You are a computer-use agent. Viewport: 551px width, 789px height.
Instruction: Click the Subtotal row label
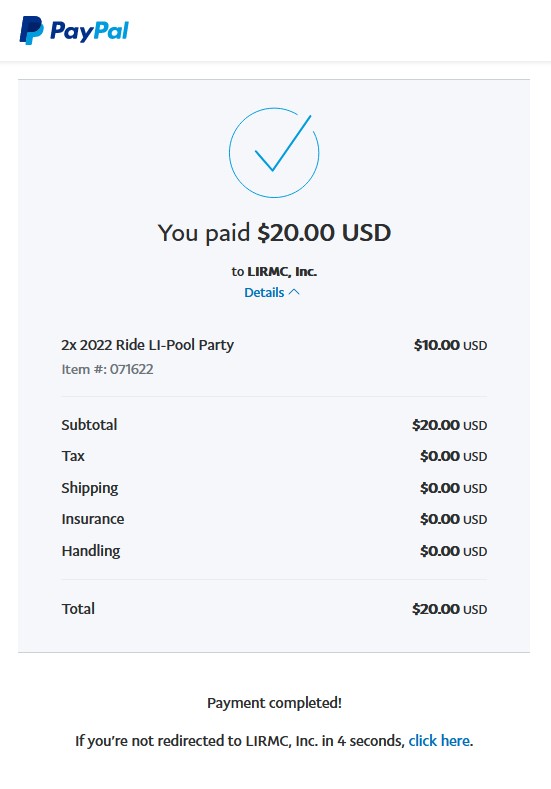(89, 425)
